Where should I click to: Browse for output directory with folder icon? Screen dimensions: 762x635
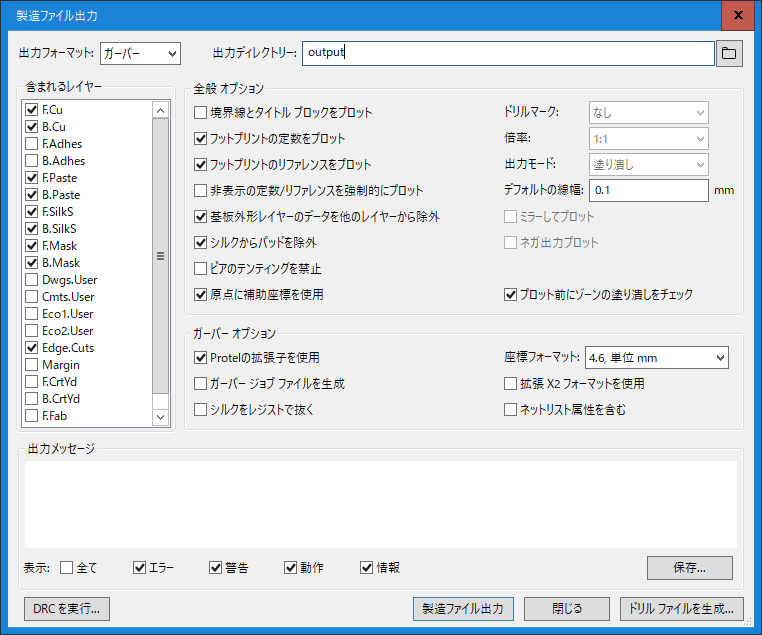point(728,53)
